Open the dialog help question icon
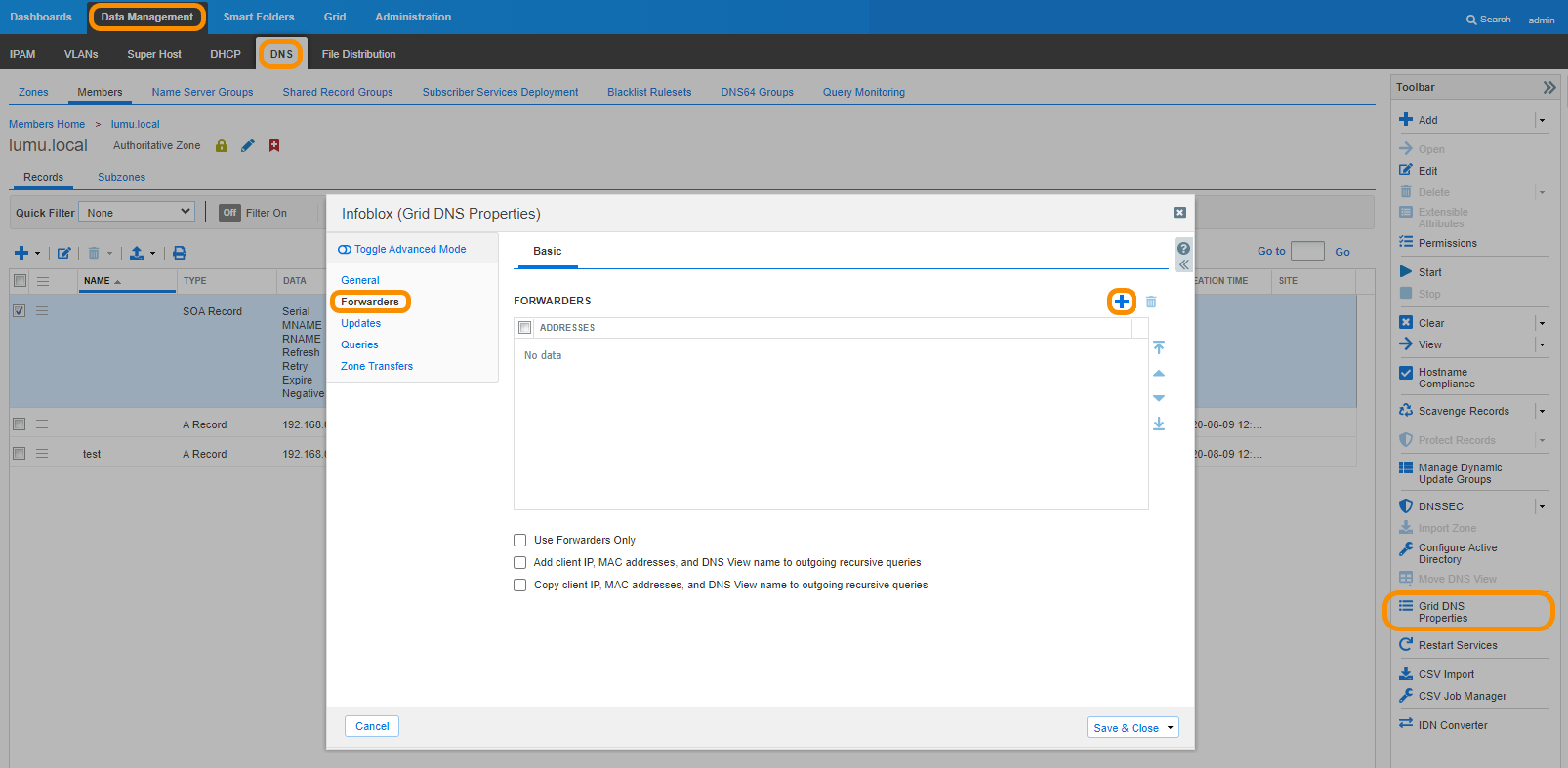 (1183, 248)
